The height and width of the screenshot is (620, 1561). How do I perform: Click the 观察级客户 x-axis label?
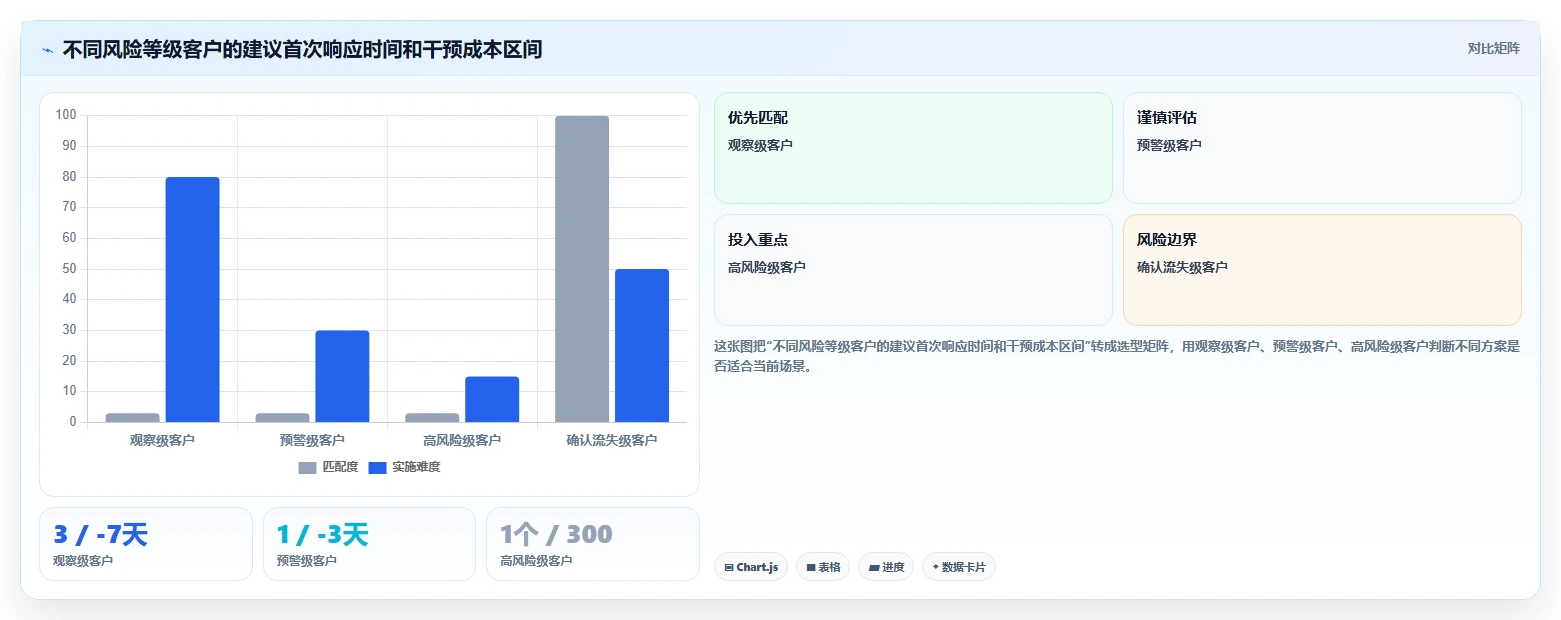pyautogui.click(x=162, y=440)
